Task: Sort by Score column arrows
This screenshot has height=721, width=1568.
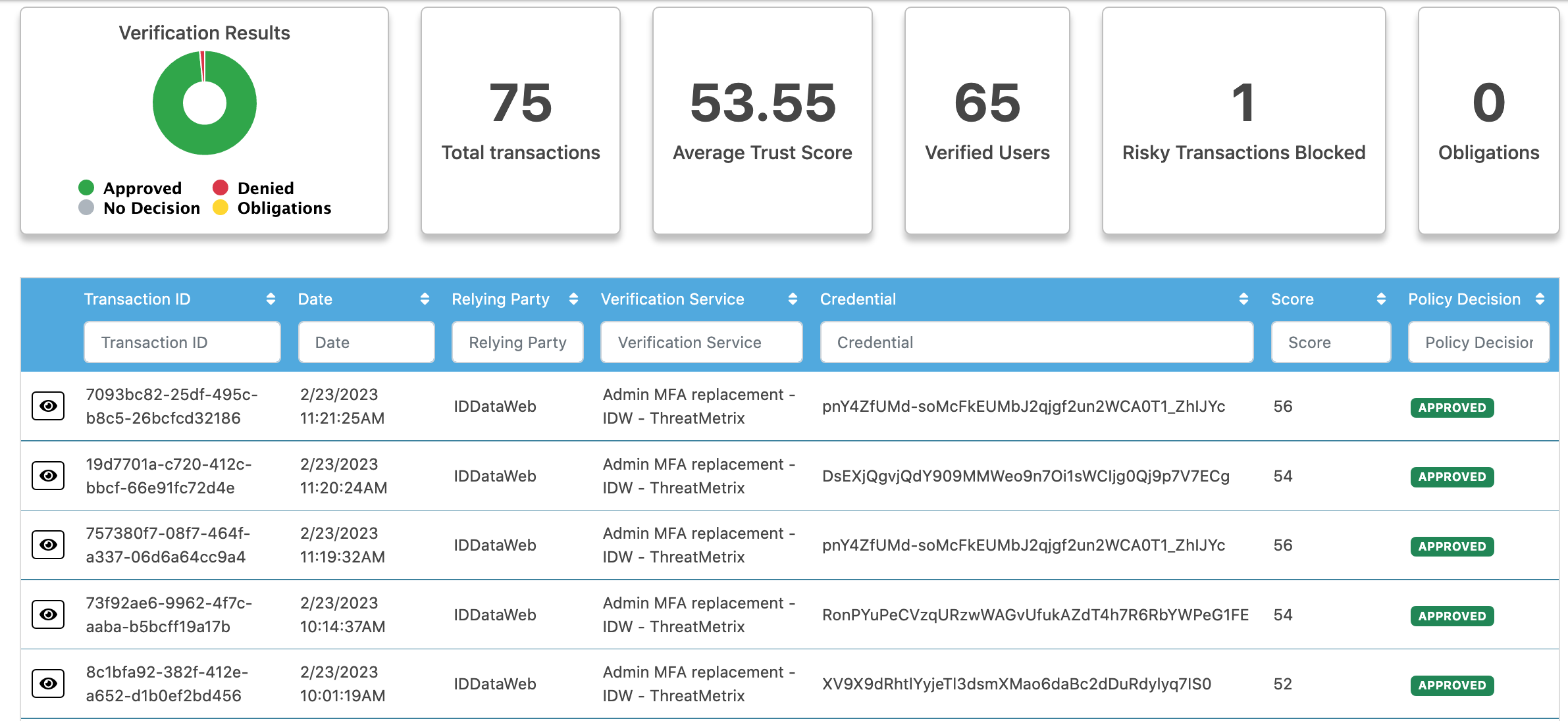Action: coord(1381,299)
